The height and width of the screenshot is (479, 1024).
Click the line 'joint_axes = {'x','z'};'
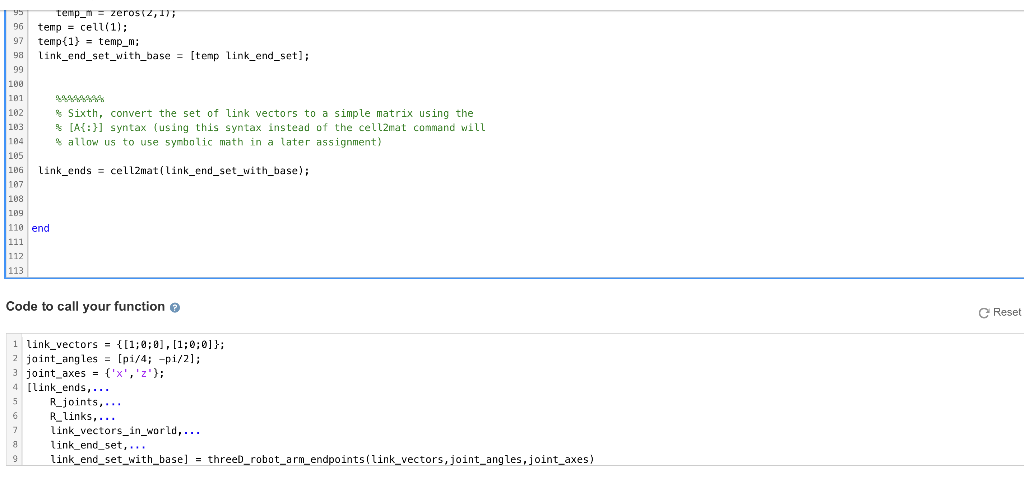coord(95,373)
